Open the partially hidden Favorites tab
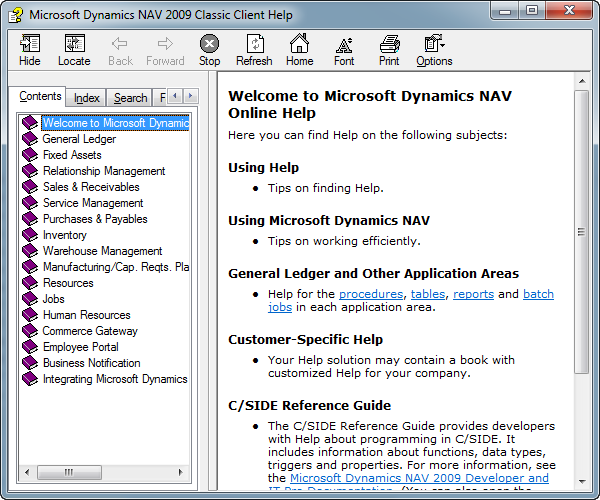Image resolution: width=600 pixels, height=500 pixels. click(161, 98)
